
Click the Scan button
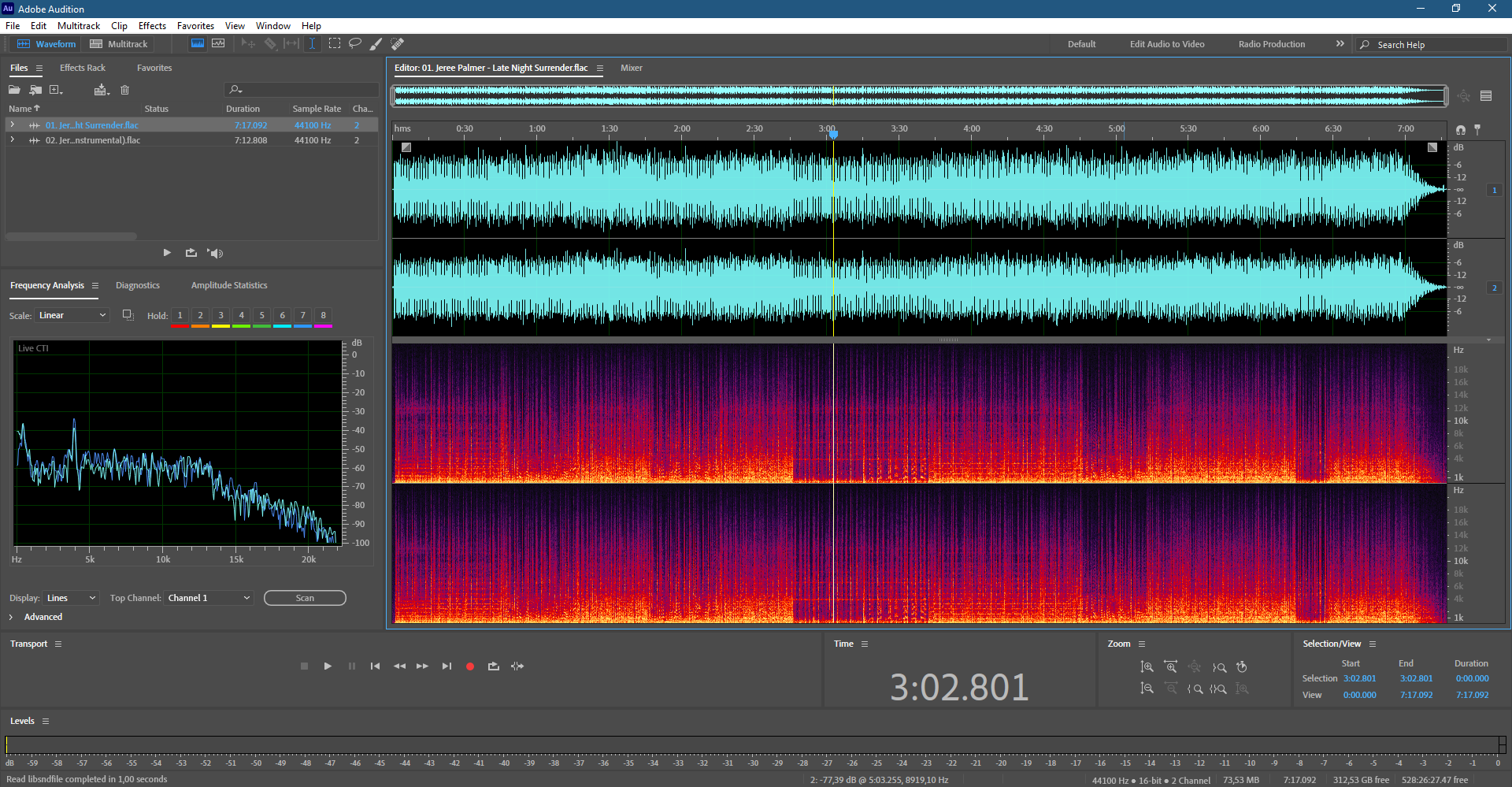click(x=305, y=598)
